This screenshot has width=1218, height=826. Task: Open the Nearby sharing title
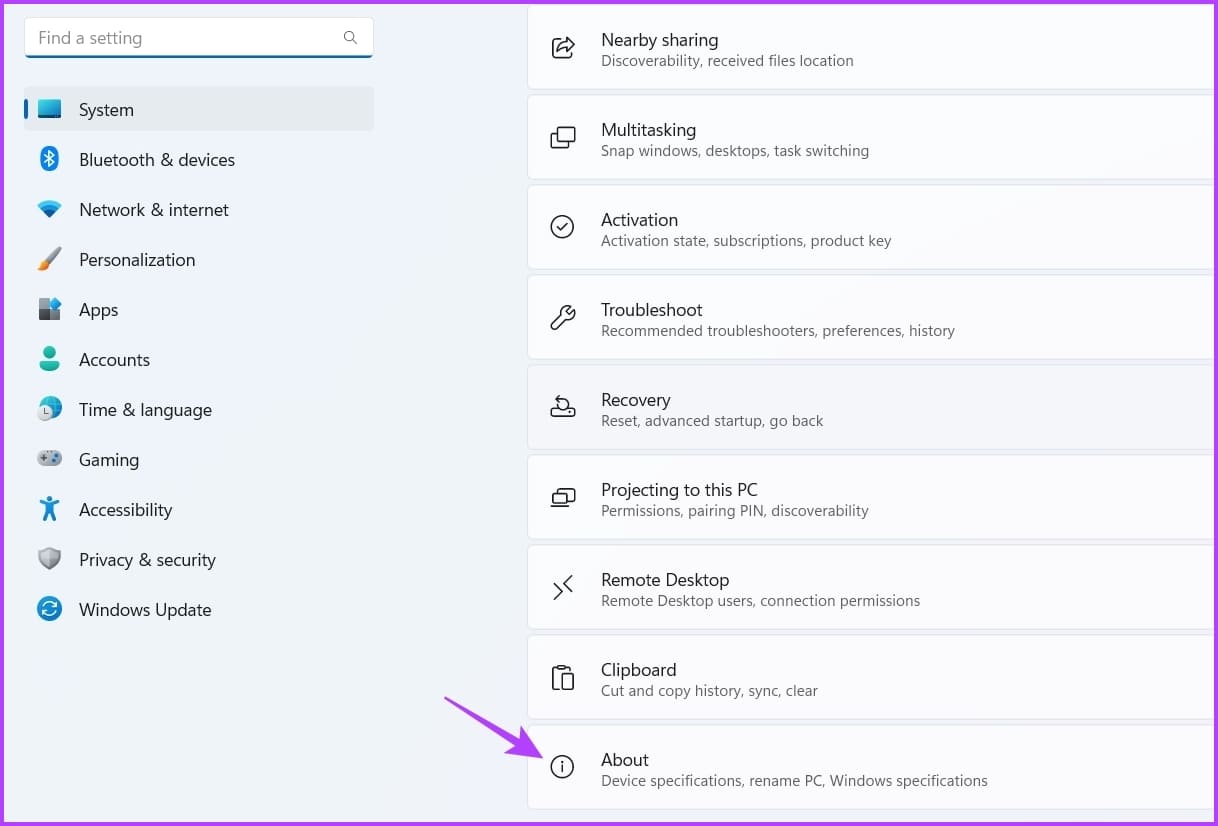(x=659, y=40)
